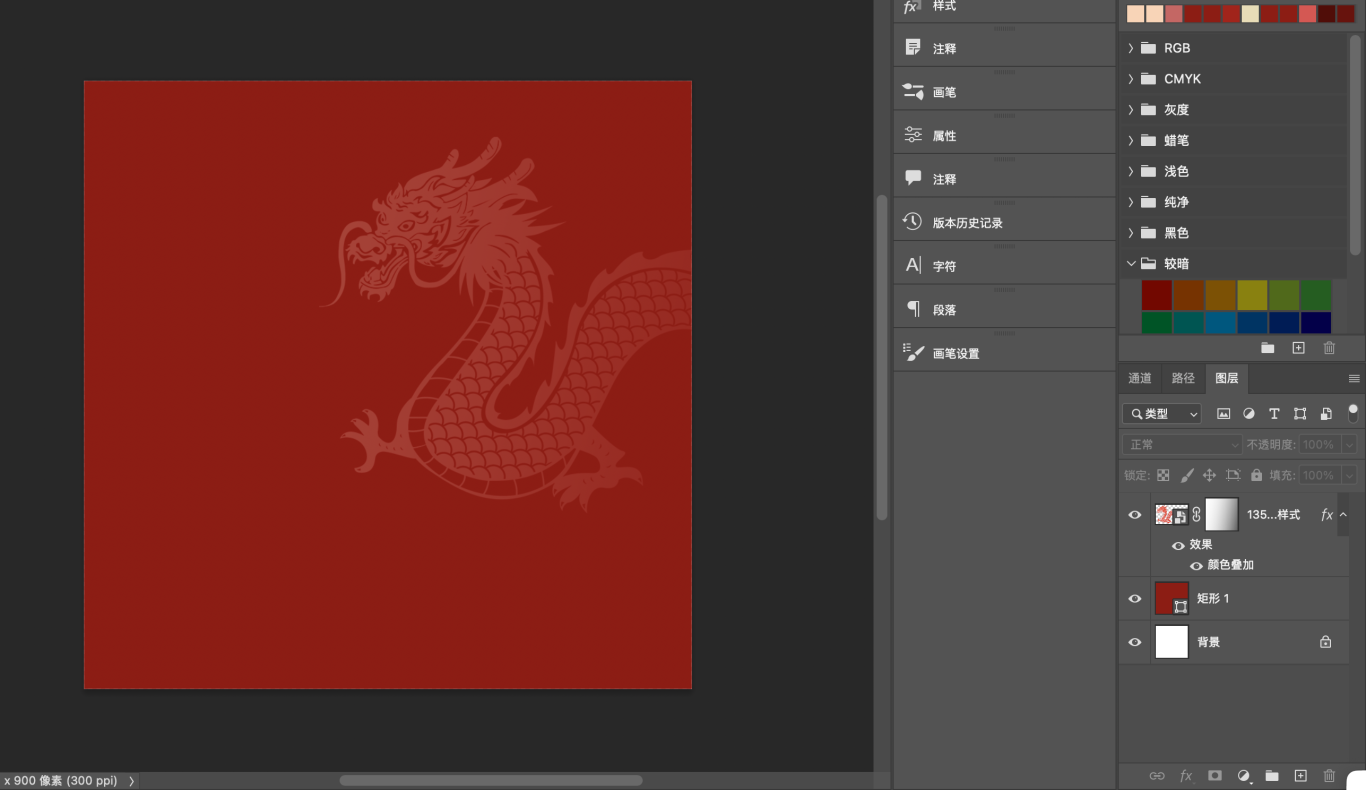Expand the 蜡笔 swatch folder
Image resolution: width=1366 pixels, height=790 pixels.
click(1131, 141)
